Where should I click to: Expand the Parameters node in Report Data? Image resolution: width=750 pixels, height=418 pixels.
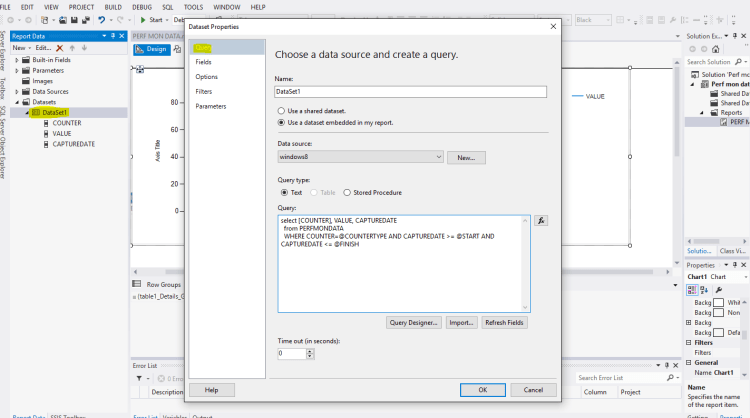pyautogui.click(x=16, y=70)
